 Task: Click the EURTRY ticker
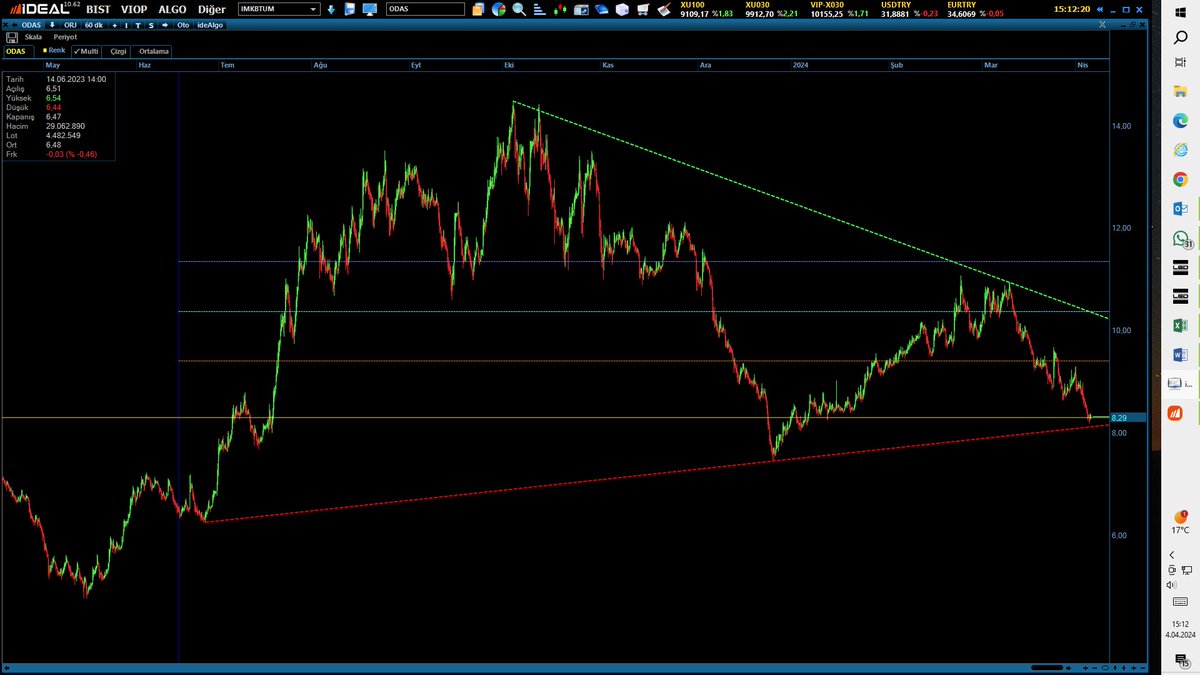tap(975, 10)
